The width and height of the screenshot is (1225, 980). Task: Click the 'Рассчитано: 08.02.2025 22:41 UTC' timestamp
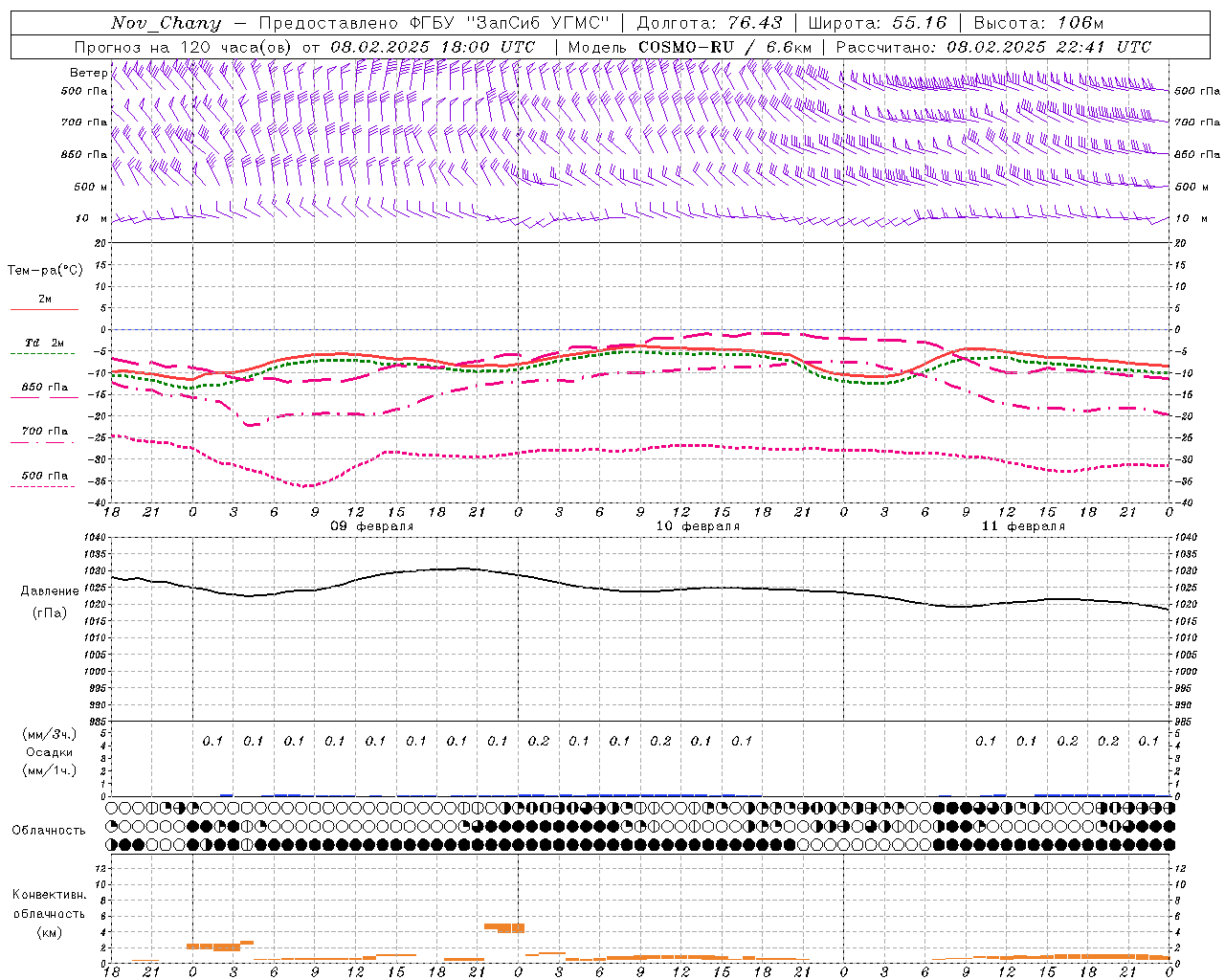click(993, 47)
